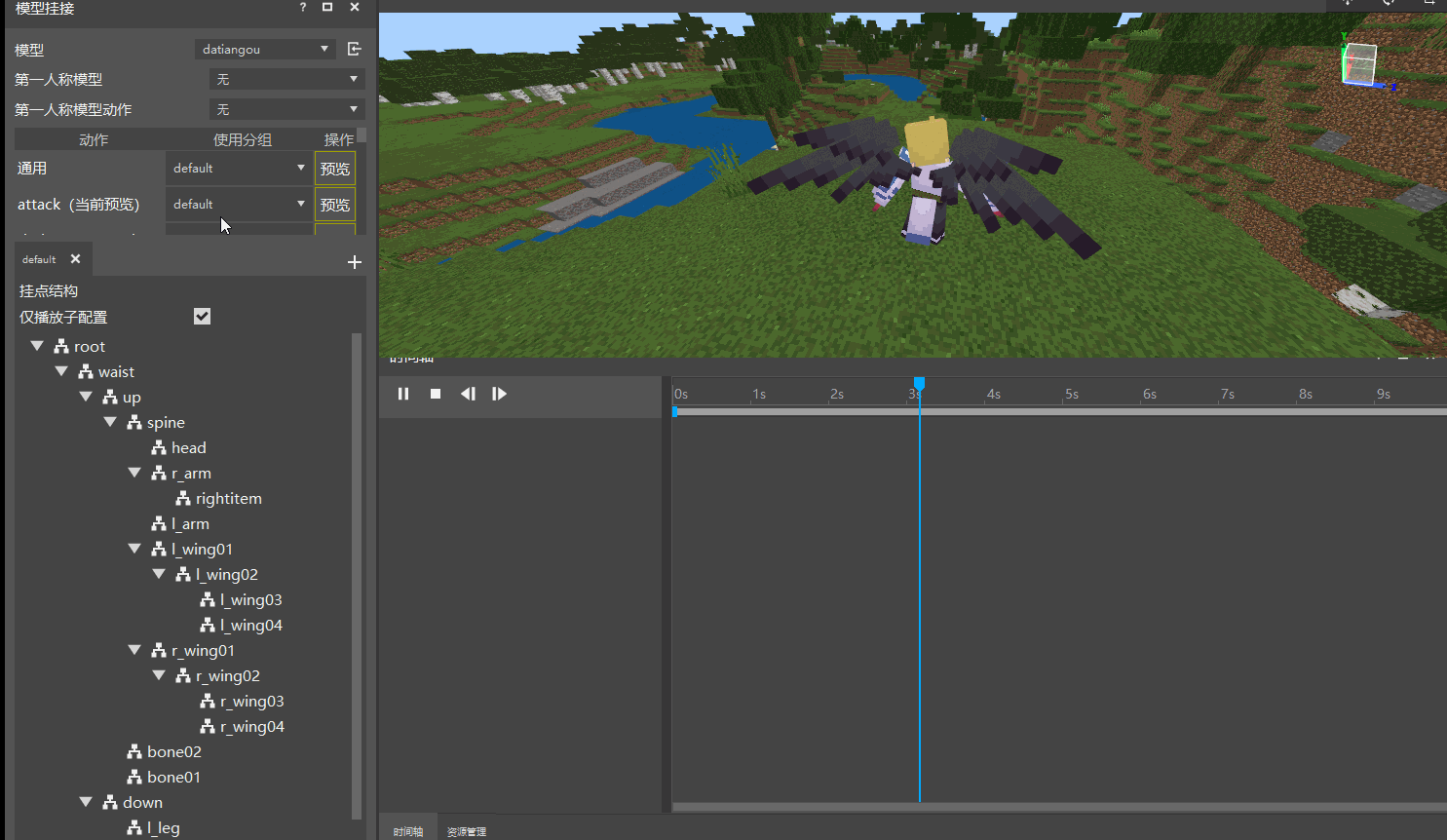Preview the attack action
Image resolution: width=1447 pixels, height=840 pixels.
[335, 205]
